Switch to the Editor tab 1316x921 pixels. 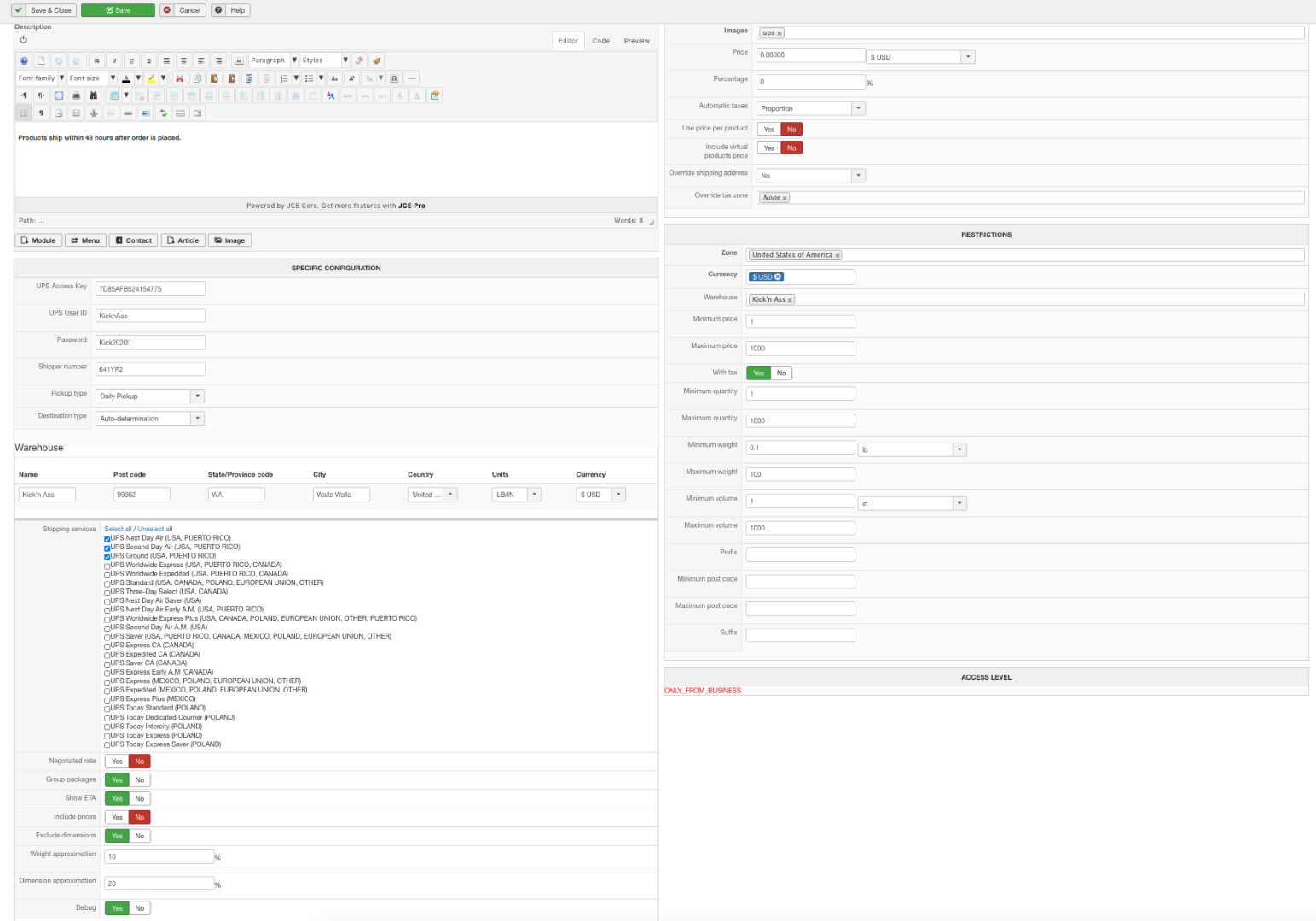point(568,41)
